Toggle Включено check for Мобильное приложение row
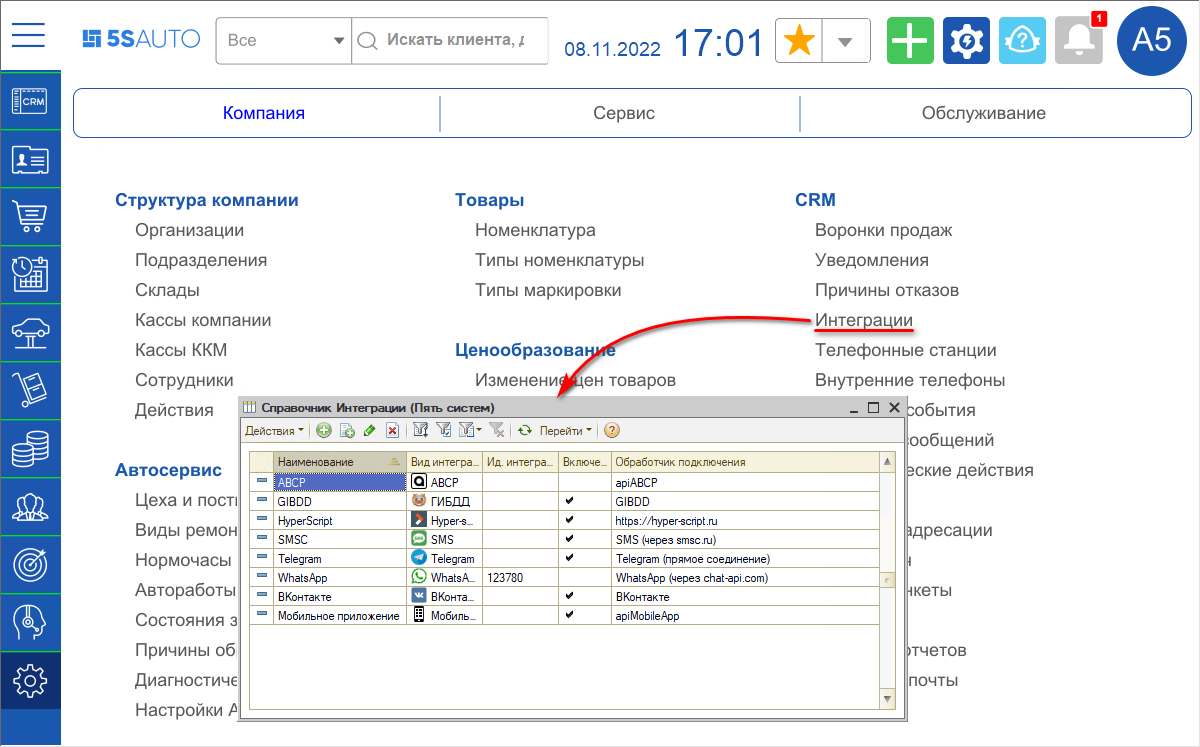Image resolution: width=1200 pixels, height=747 pixels. (570, 615)
